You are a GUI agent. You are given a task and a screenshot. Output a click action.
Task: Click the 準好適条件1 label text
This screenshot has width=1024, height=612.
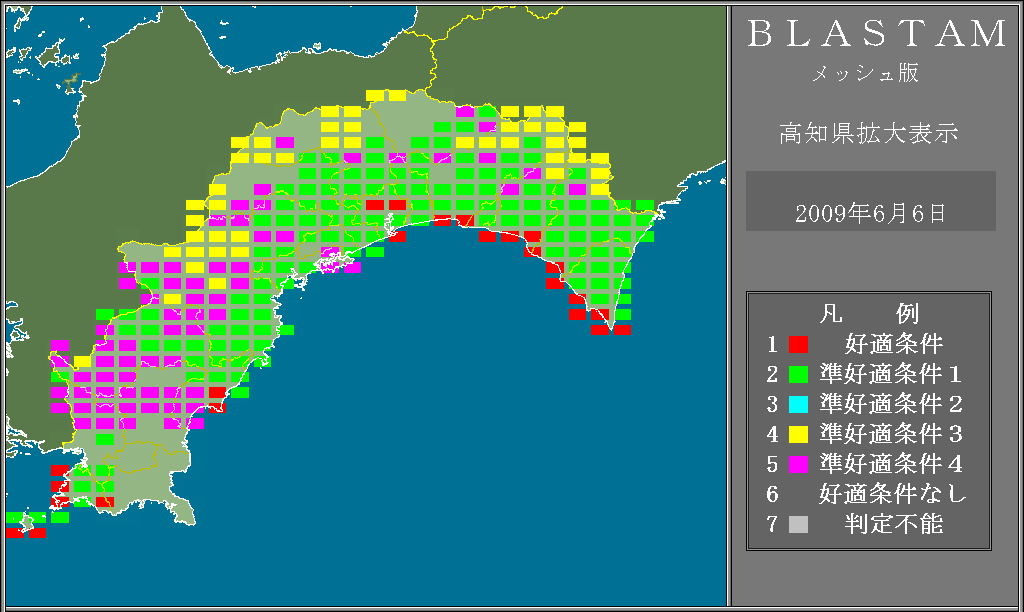pyautogui.click(x=891, y=375)
